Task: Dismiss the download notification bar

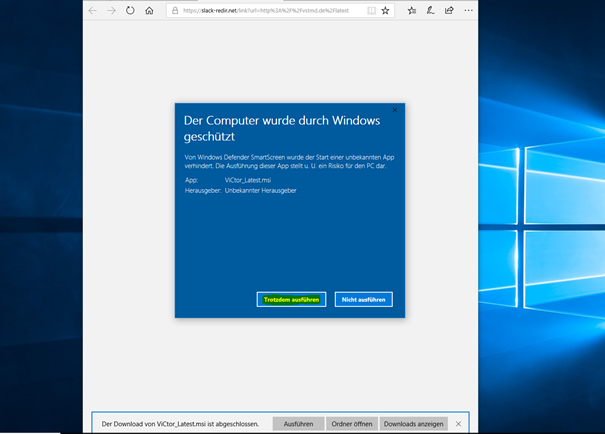Action: 459,424
